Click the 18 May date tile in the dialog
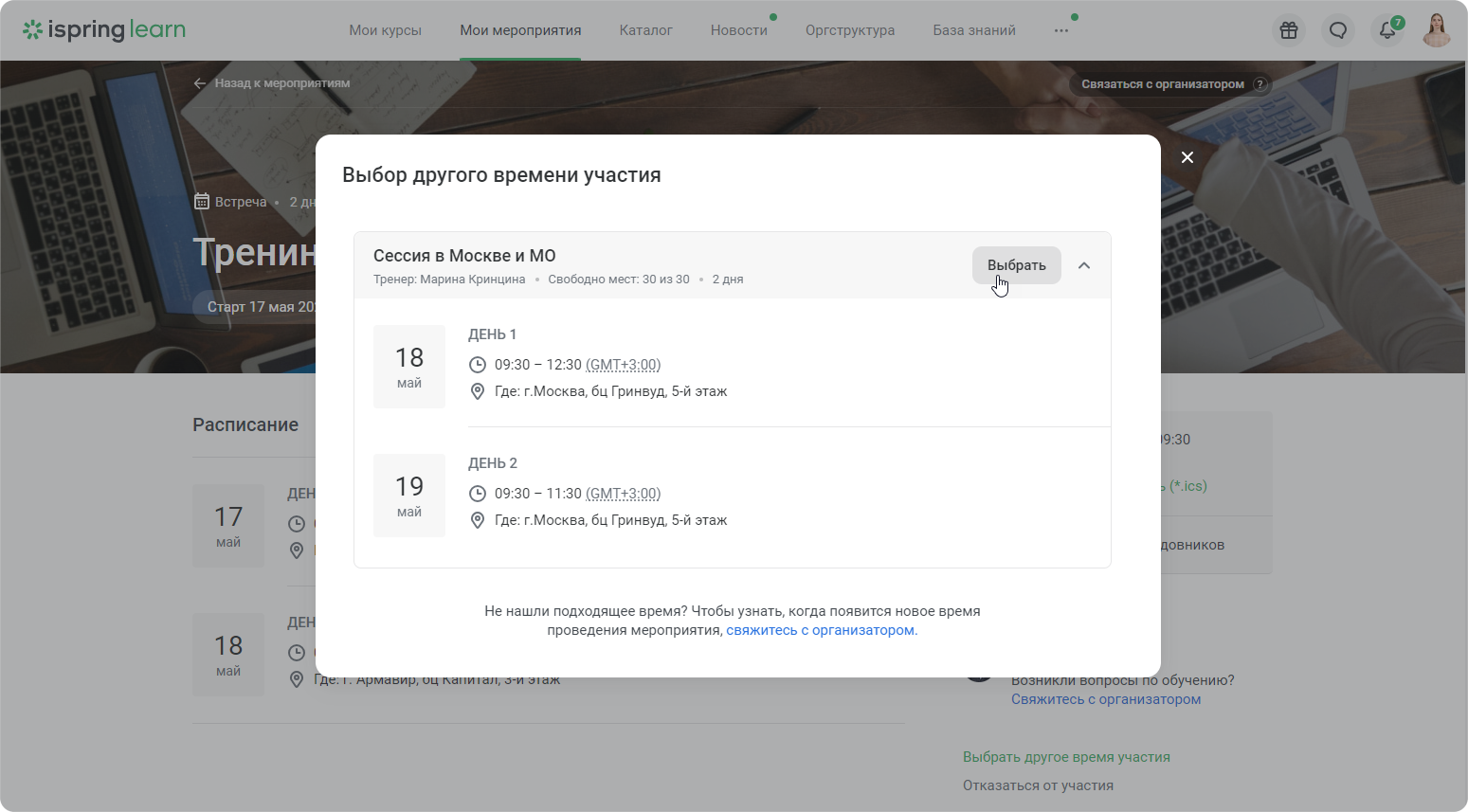The image size is (1468, 812). (x=409, y=367)
